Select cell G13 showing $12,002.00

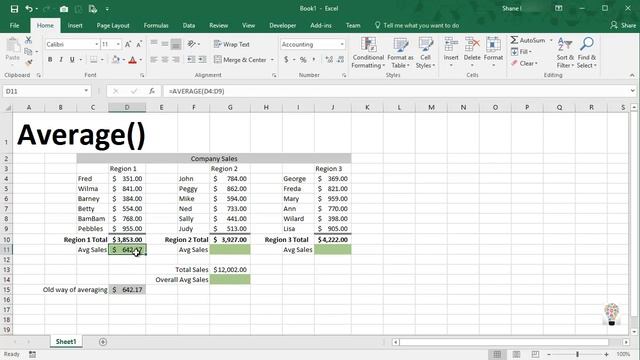click(230, 269)
